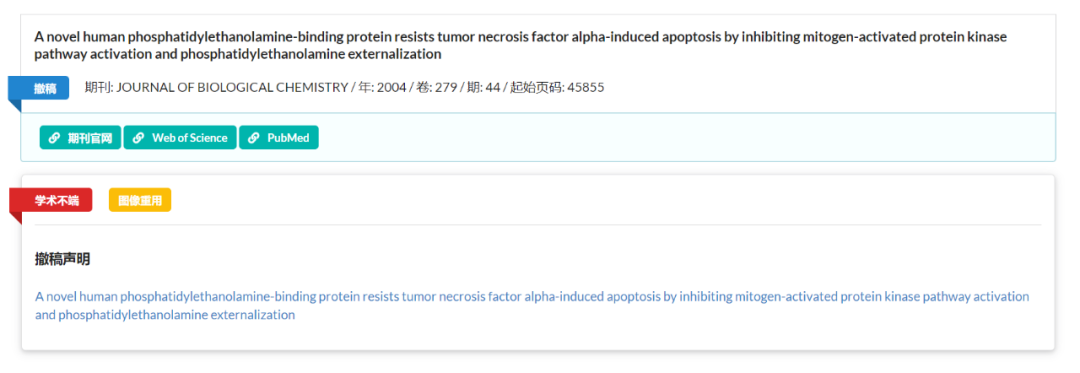1080x373 pixels.
Task: Click the starting page number 45855
Action: [x=585, y=87]
